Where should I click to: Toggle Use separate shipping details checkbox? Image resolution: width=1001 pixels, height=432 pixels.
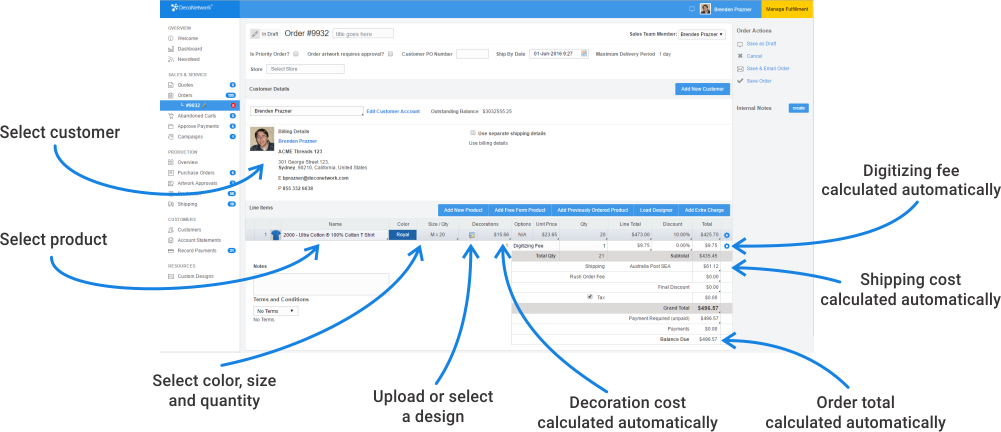pos(472,132)
